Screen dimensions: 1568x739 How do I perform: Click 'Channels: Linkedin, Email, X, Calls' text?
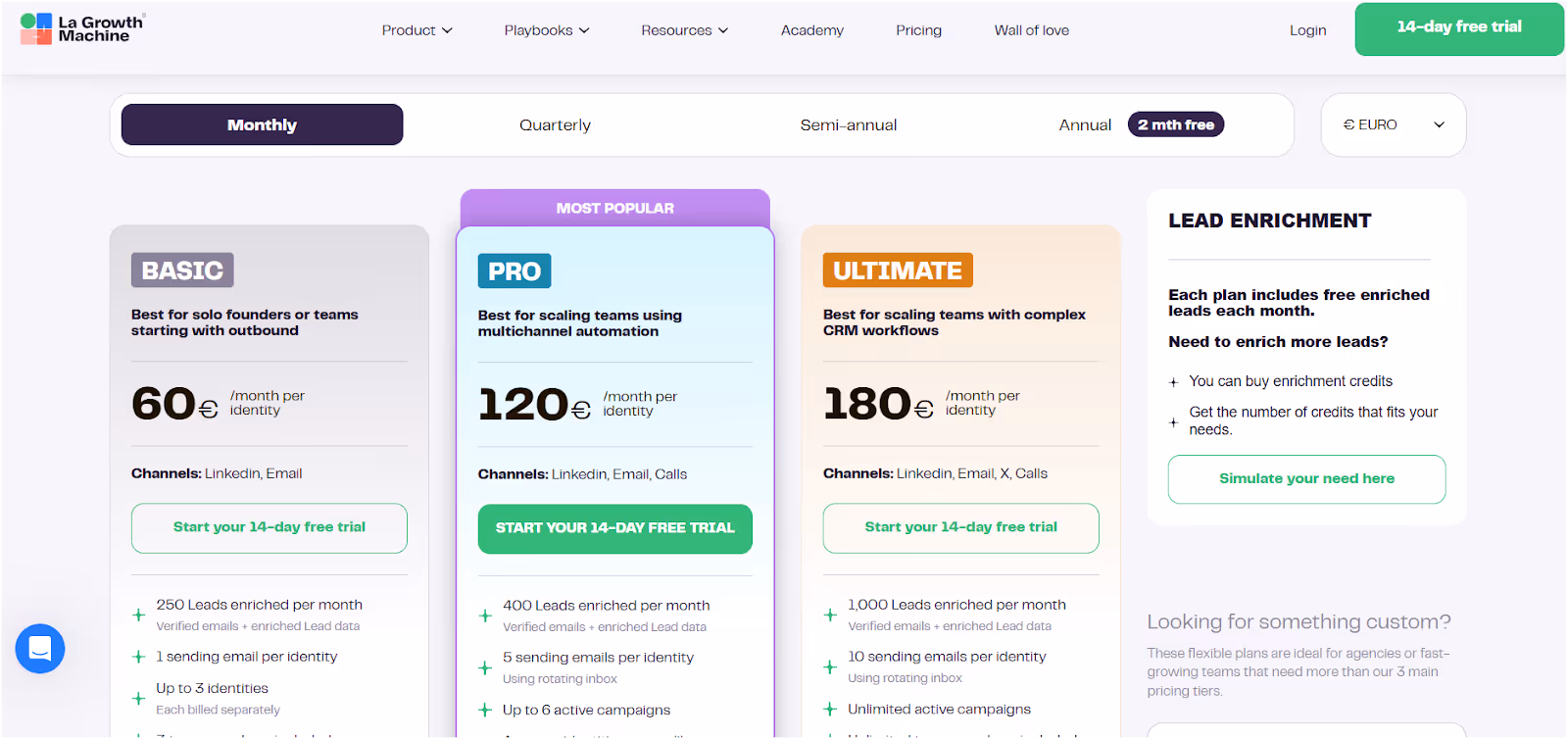[x=935, y=473]
